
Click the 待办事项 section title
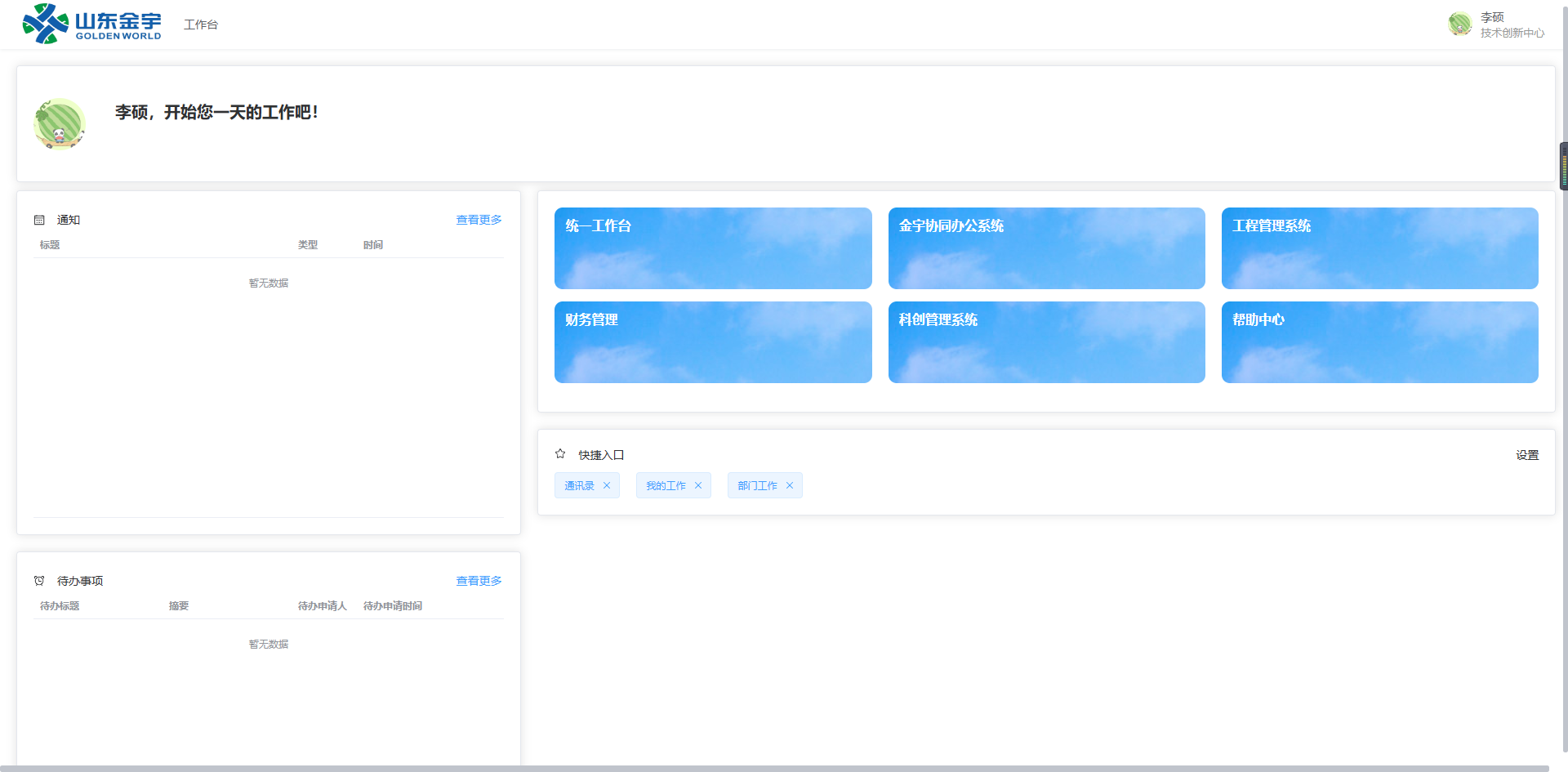(80, 581)
